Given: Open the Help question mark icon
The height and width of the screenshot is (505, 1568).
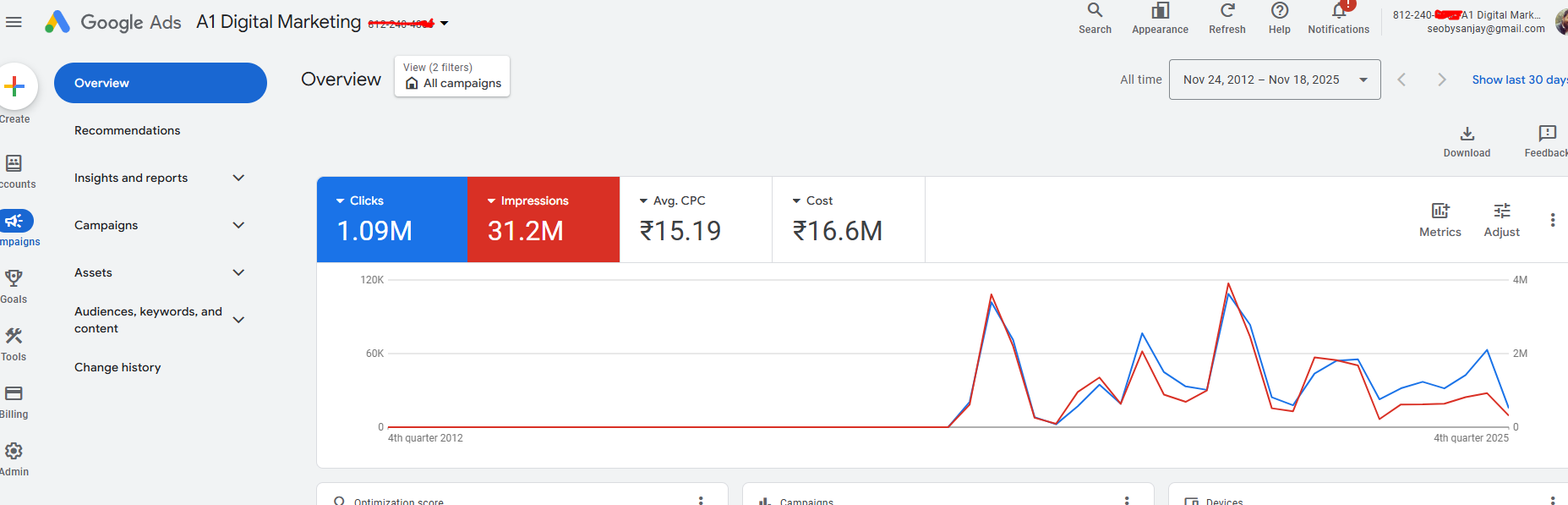Looking at the screenshot, I should [x=1279, y=11].
